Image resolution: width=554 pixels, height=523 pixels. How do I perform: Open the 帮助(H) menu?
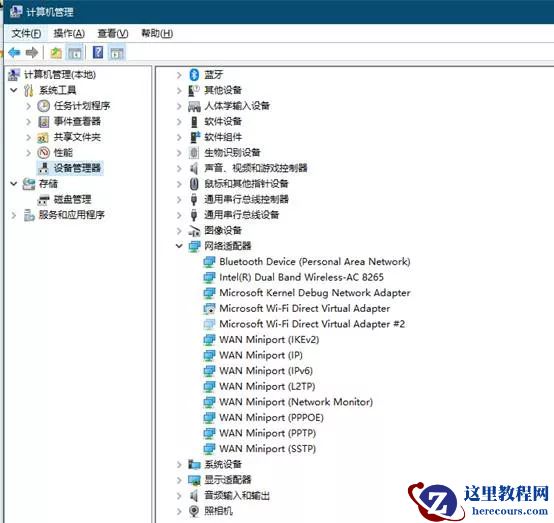coord(157,34)
